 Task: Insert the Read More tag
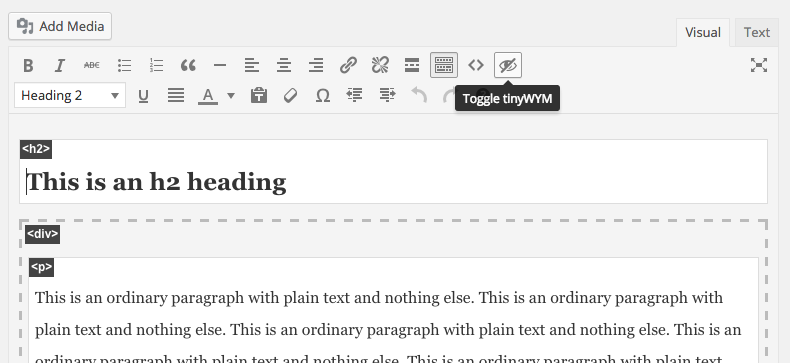(x=412, y=66)
